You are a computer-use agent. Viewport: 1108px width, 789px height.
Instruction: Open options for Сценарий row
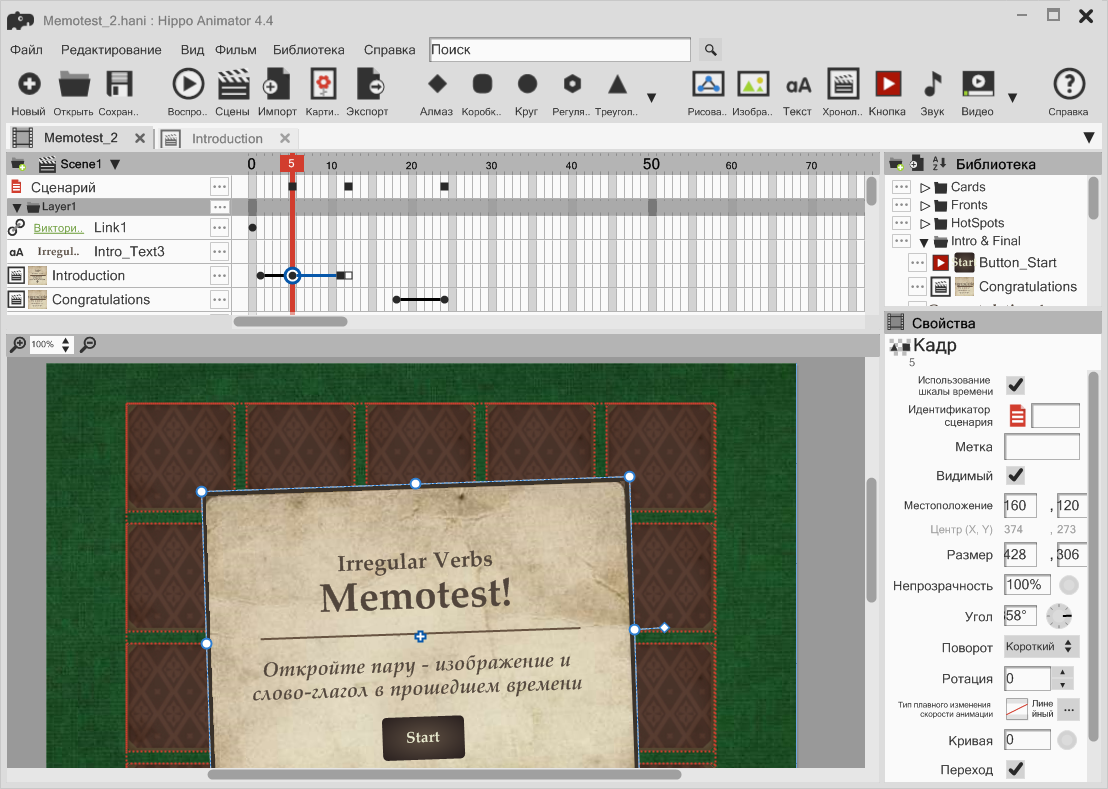pyautogui.click(x=220, y=187)
